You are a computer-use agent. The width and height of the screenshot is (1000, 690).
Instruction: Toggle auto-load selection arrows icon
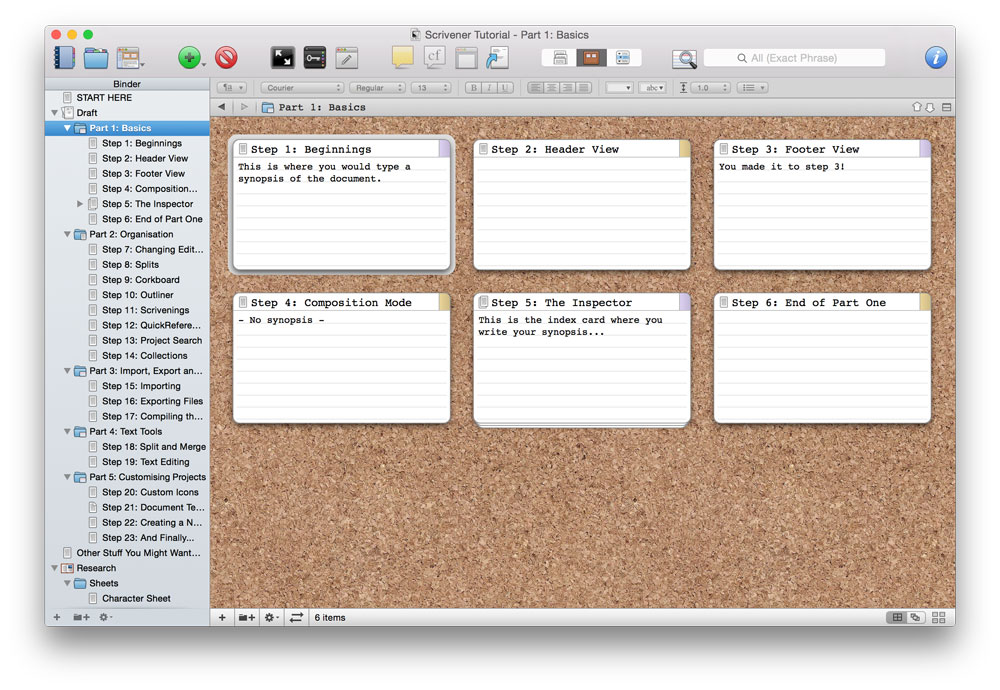click(297, 617)
